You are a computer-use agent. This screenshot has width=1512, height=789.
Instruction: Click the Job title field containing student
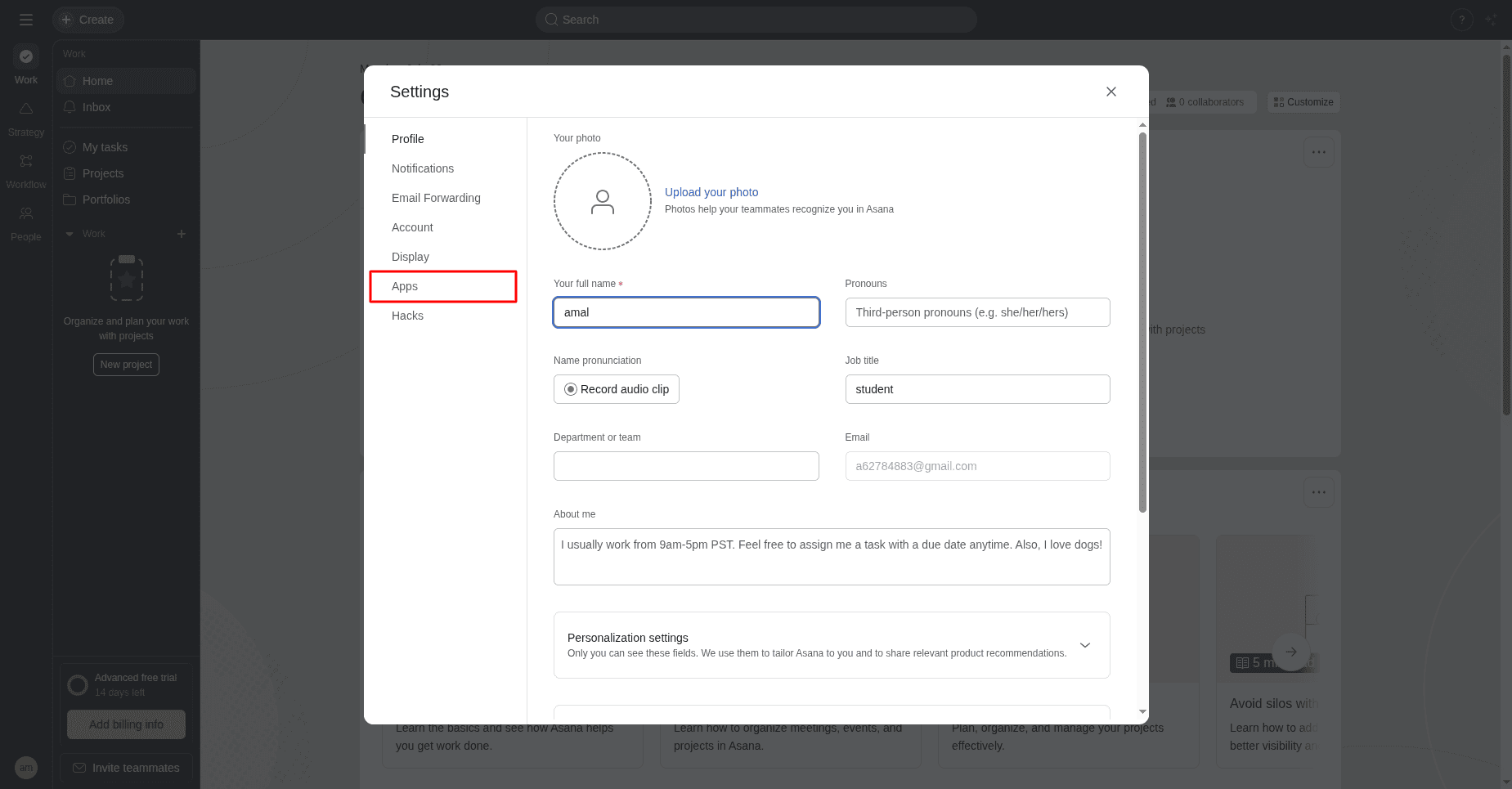977,389
